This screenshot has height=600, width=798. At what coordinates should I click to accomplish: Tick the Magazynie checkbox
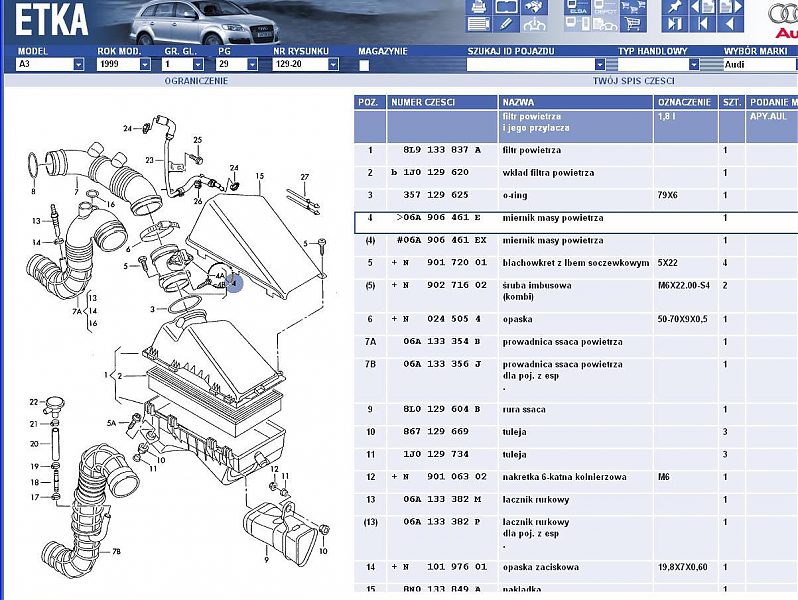364,65
